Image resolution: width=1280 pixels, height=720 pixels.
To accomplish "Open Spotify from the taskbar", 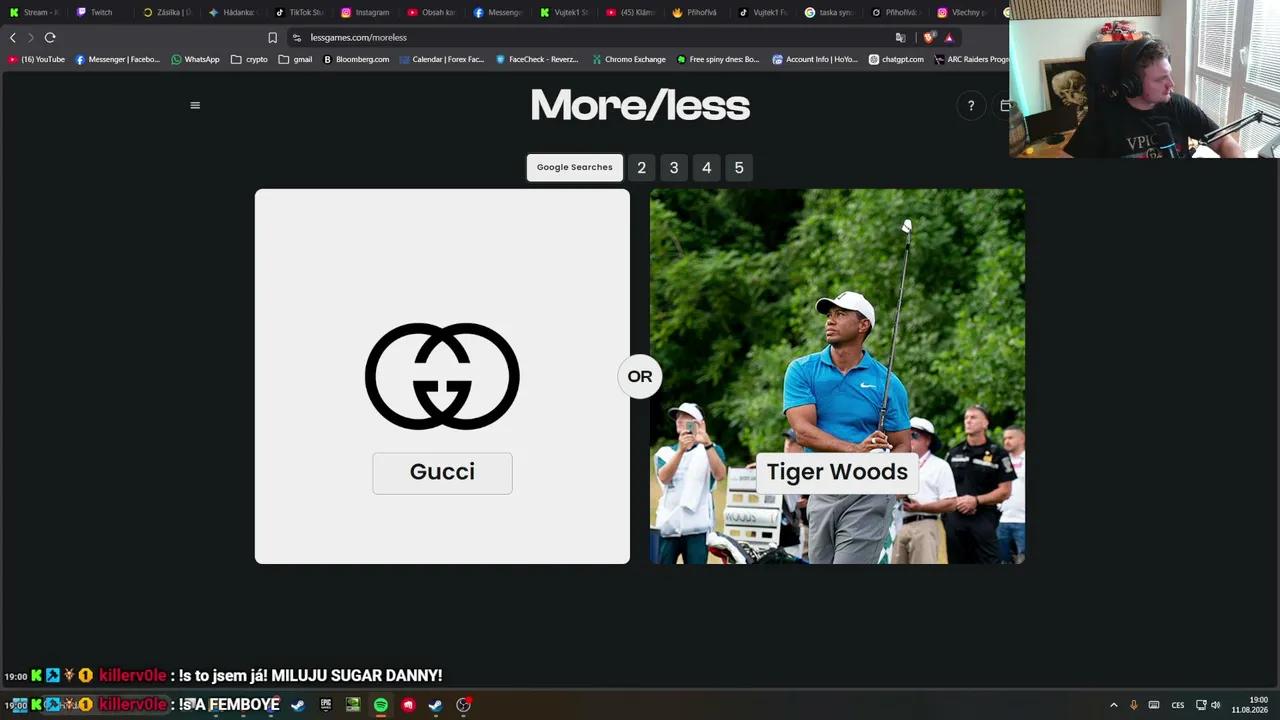I will 381,705.
